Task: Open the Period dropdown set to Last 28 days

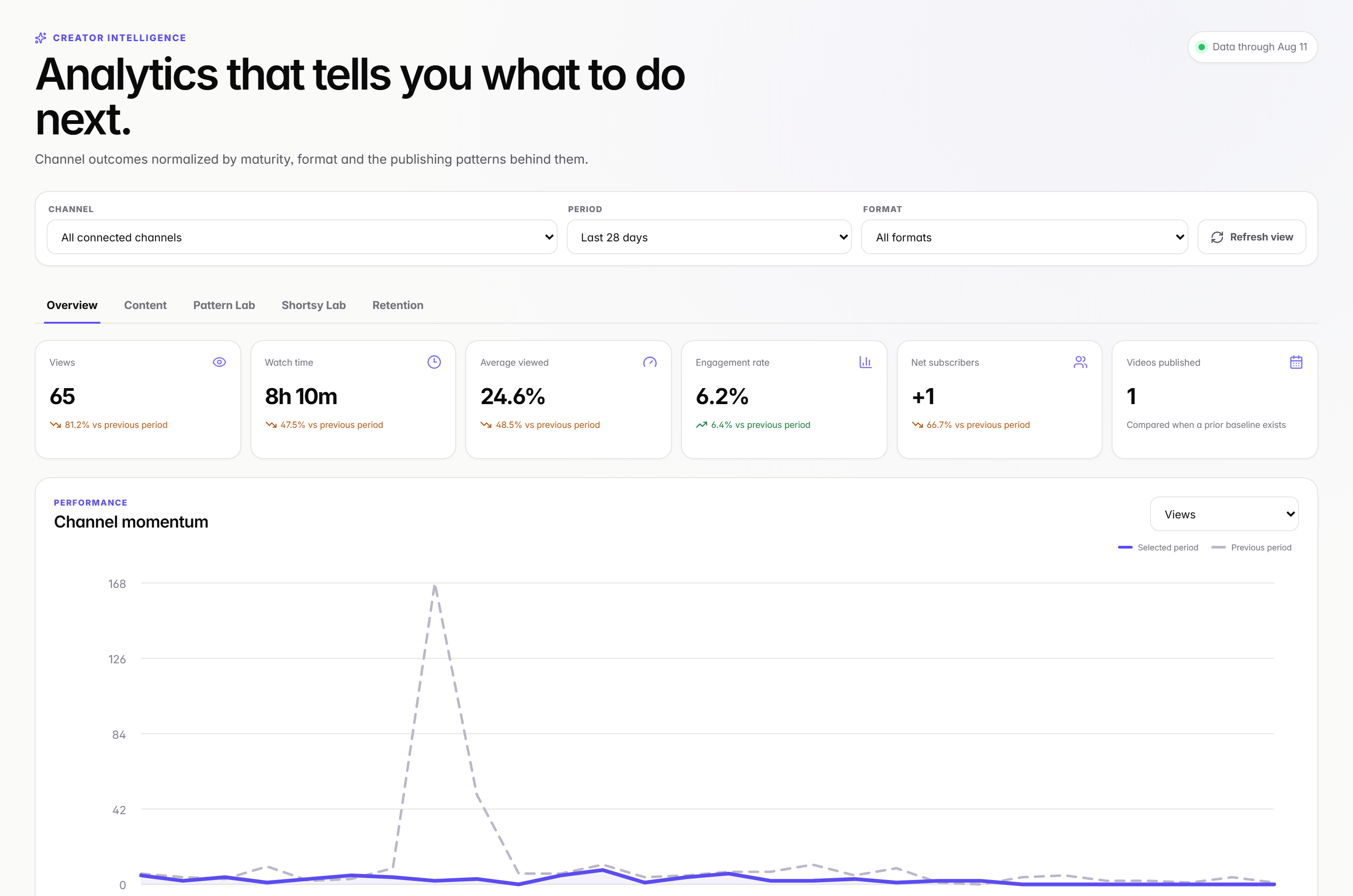Action: click(709, 237)
